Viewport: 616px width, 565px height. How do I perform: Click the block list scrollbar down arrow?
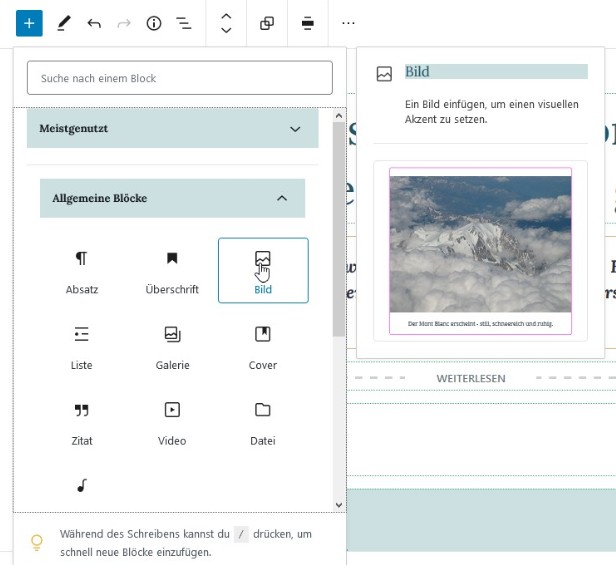[x=339, y=505]
